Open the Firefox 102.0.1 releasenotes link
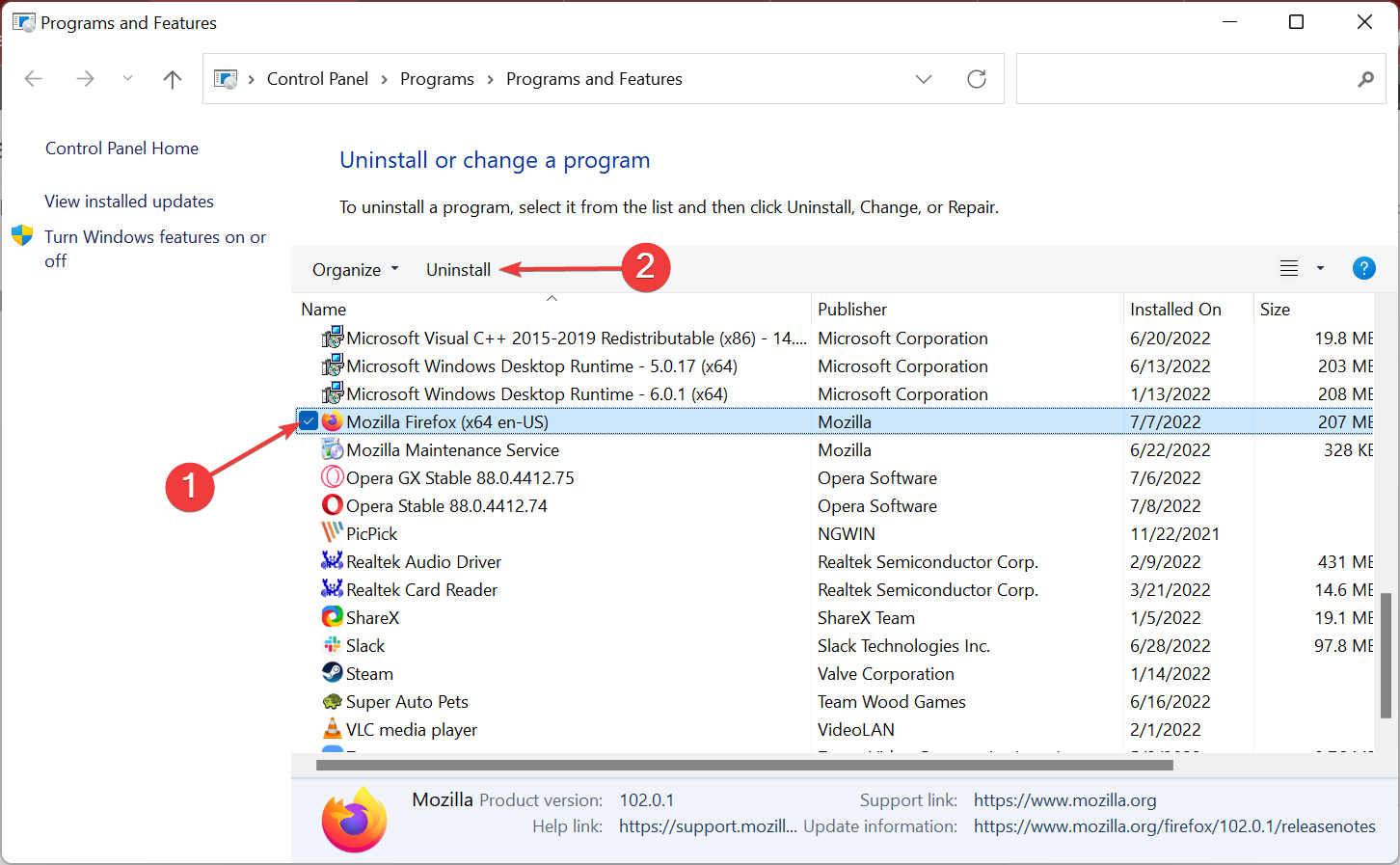This screenshot has height=865, width=1400. point(1174,826)
